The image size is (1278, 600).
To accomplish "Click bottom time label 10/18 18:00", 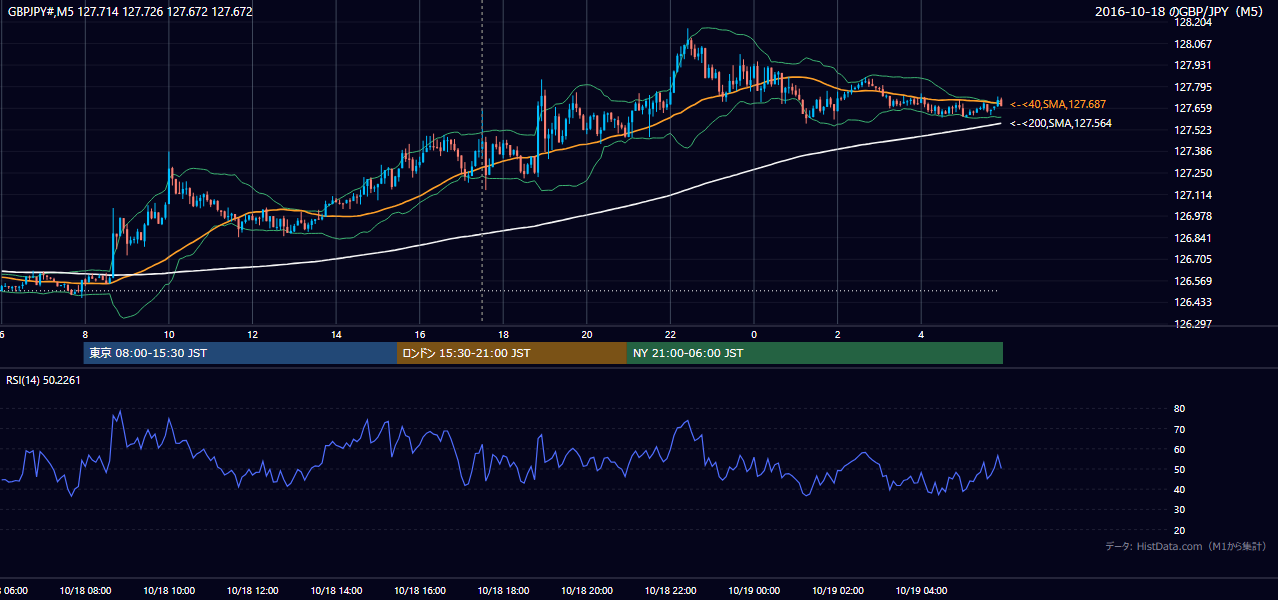I will tap(503, 591).
